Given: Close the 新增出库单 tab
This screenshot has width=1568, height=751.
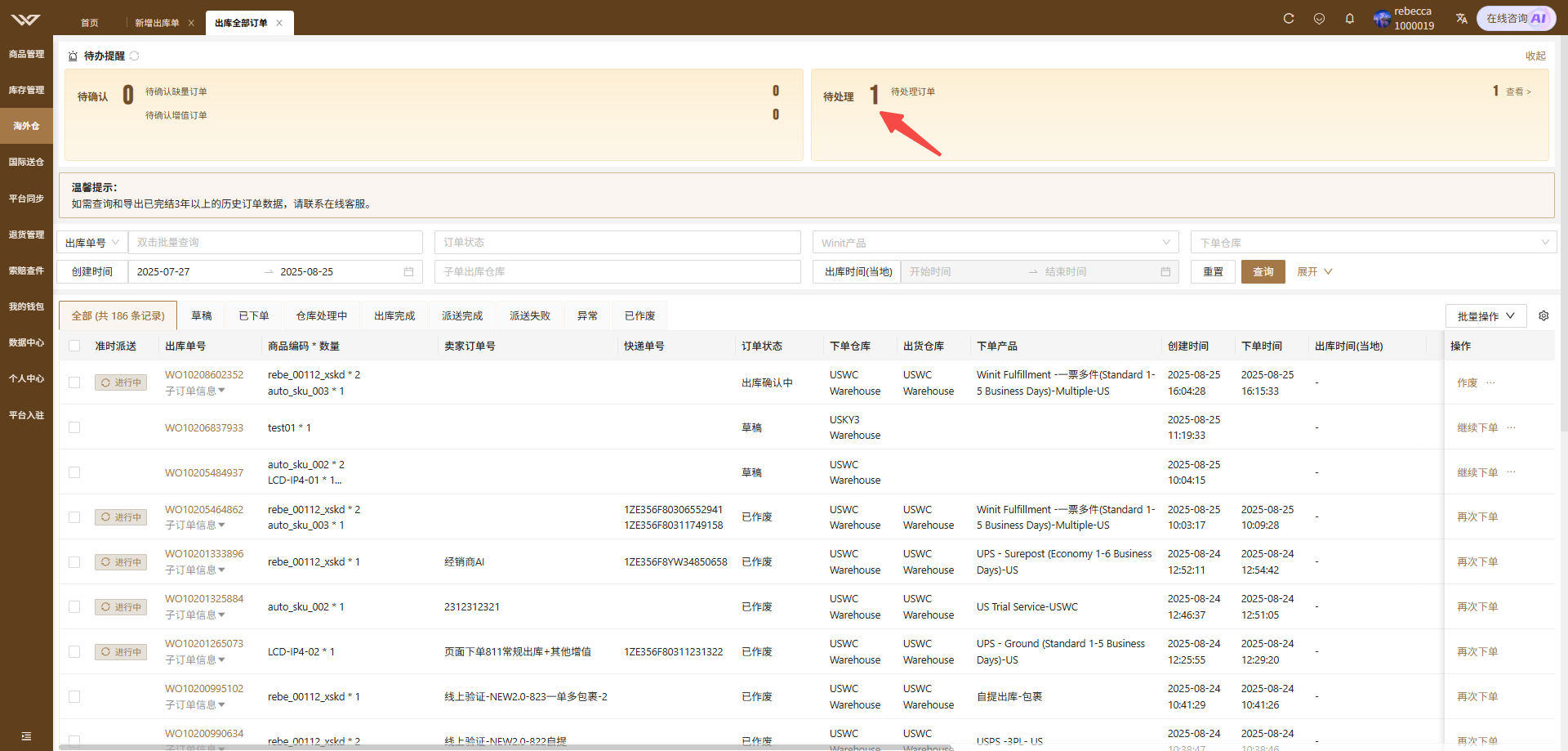Looking at the screenshot, I should [191, 23].
